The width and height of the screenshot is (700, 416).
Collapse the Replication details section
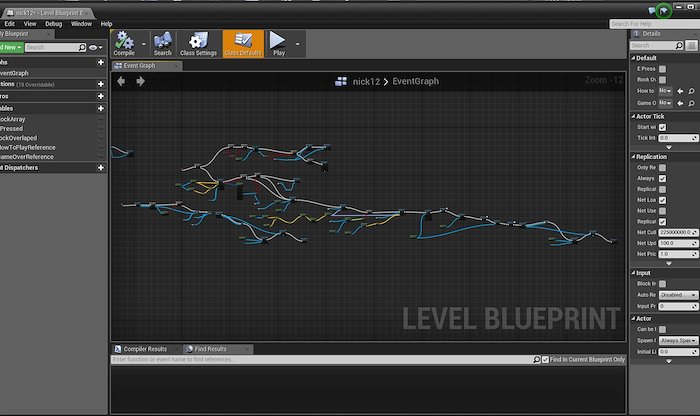point(633,157)
